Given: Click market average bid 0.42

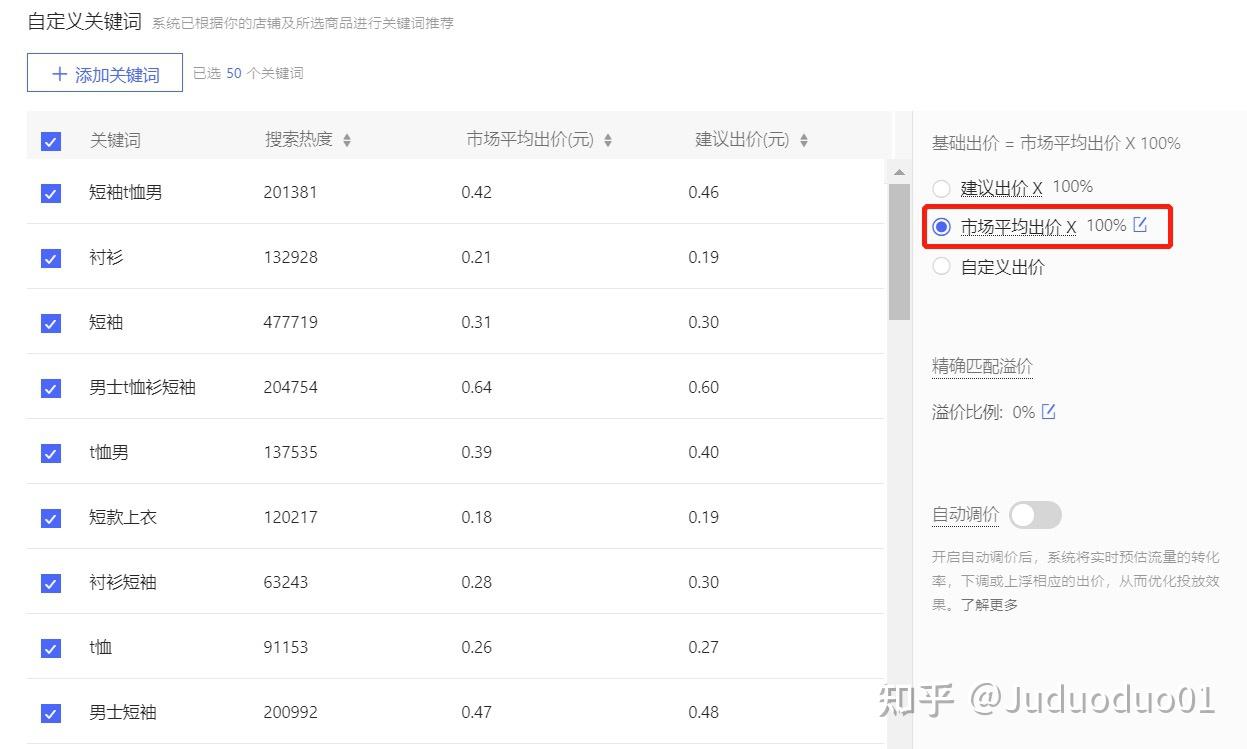Looking at the screenshot, I should pos(477,192).
